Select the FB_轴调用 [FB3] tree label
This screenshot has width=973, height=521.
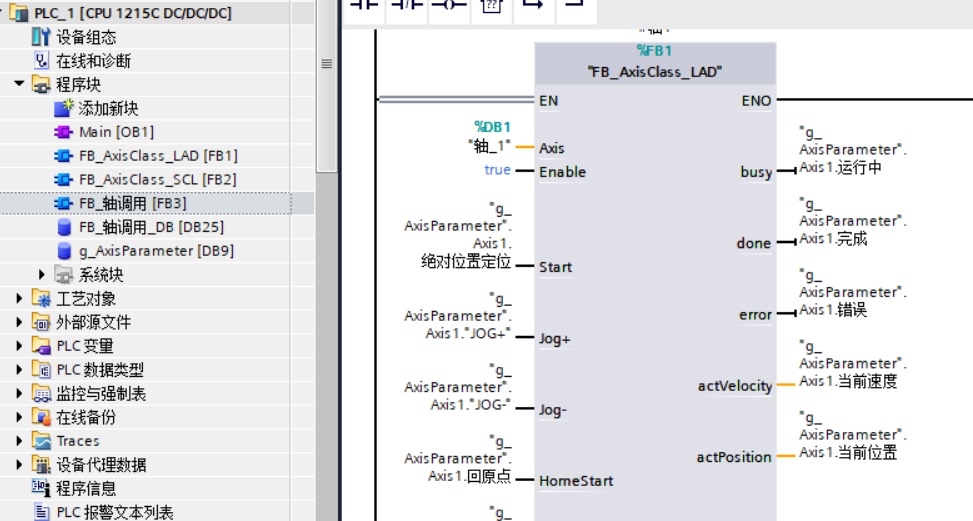(133, 203)
